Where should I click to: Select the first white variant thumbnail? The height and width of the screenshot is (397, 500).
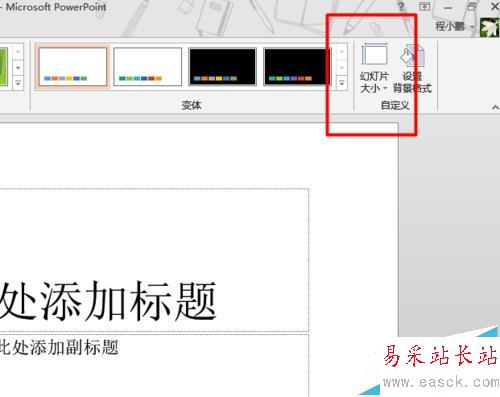(x=73, y=67)
